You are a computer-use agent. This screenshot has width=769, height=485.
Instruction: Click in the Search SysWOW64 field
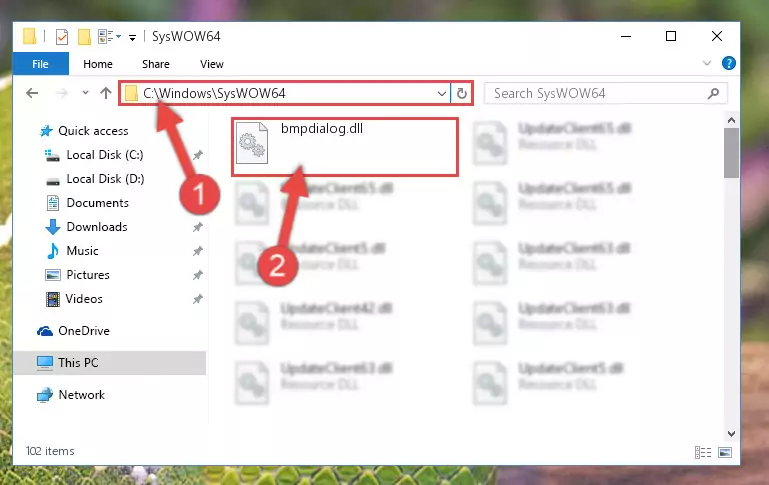[x=597, y=93]
